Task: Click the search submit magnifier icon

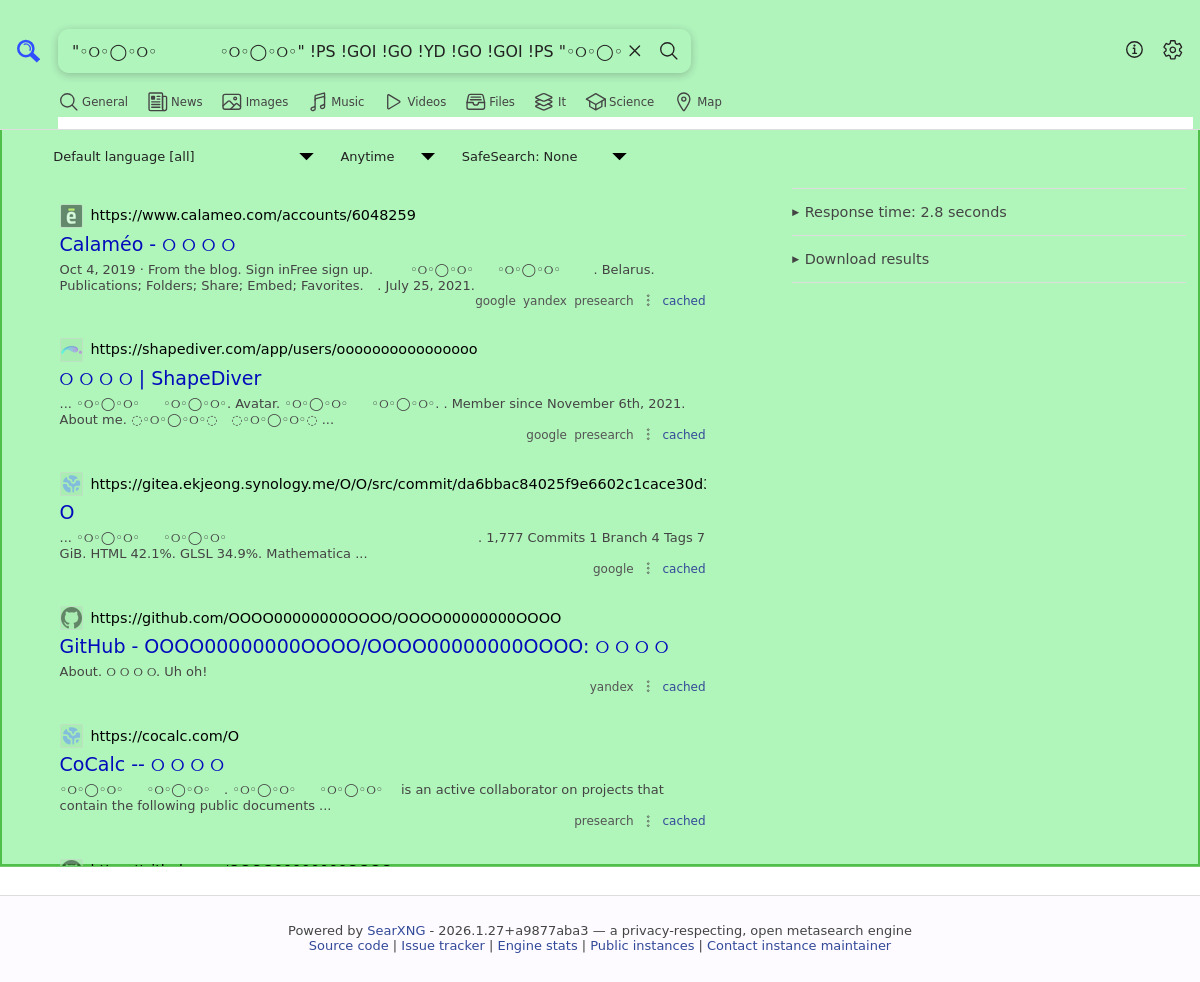Action: (x=669, y=51)
